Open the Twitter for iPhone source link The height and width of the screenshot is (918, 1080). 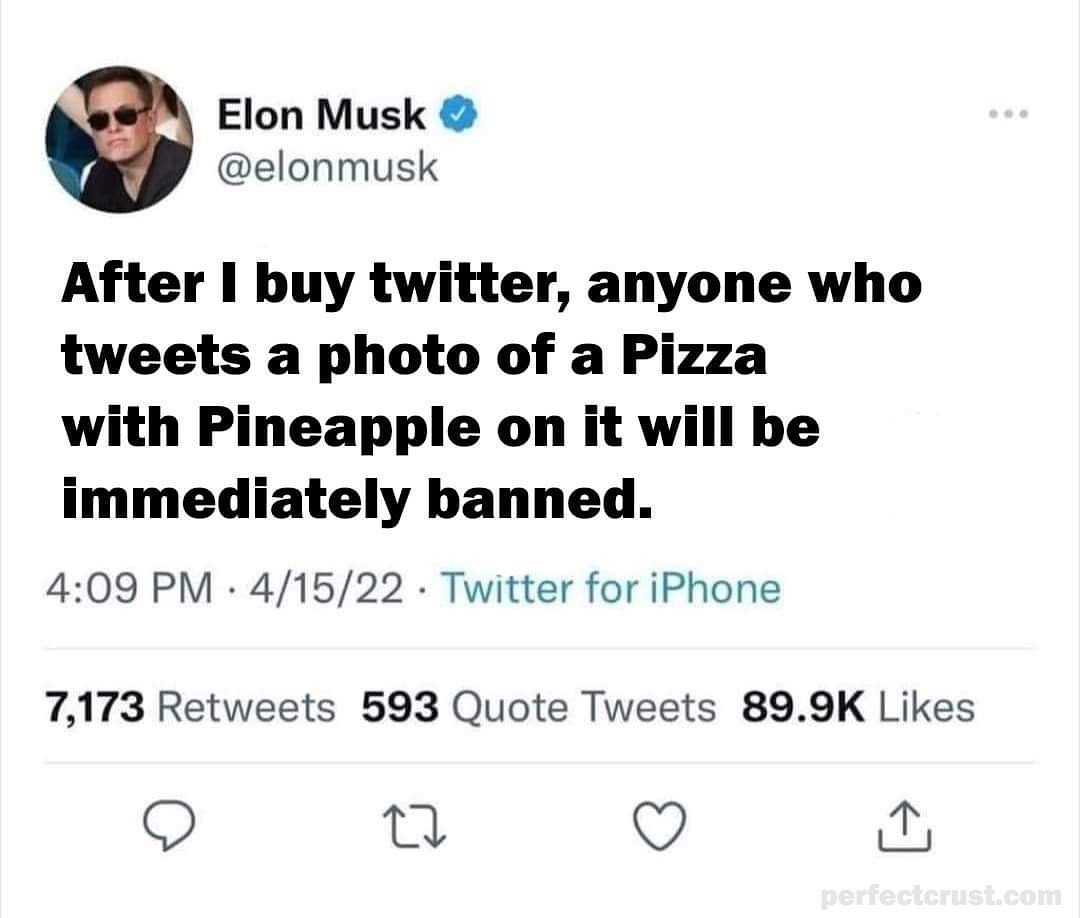pos(610,588)
